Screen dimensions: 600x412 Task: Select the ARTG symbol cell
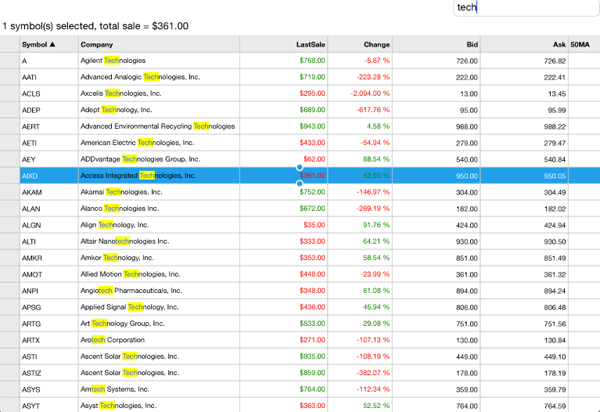49,324
